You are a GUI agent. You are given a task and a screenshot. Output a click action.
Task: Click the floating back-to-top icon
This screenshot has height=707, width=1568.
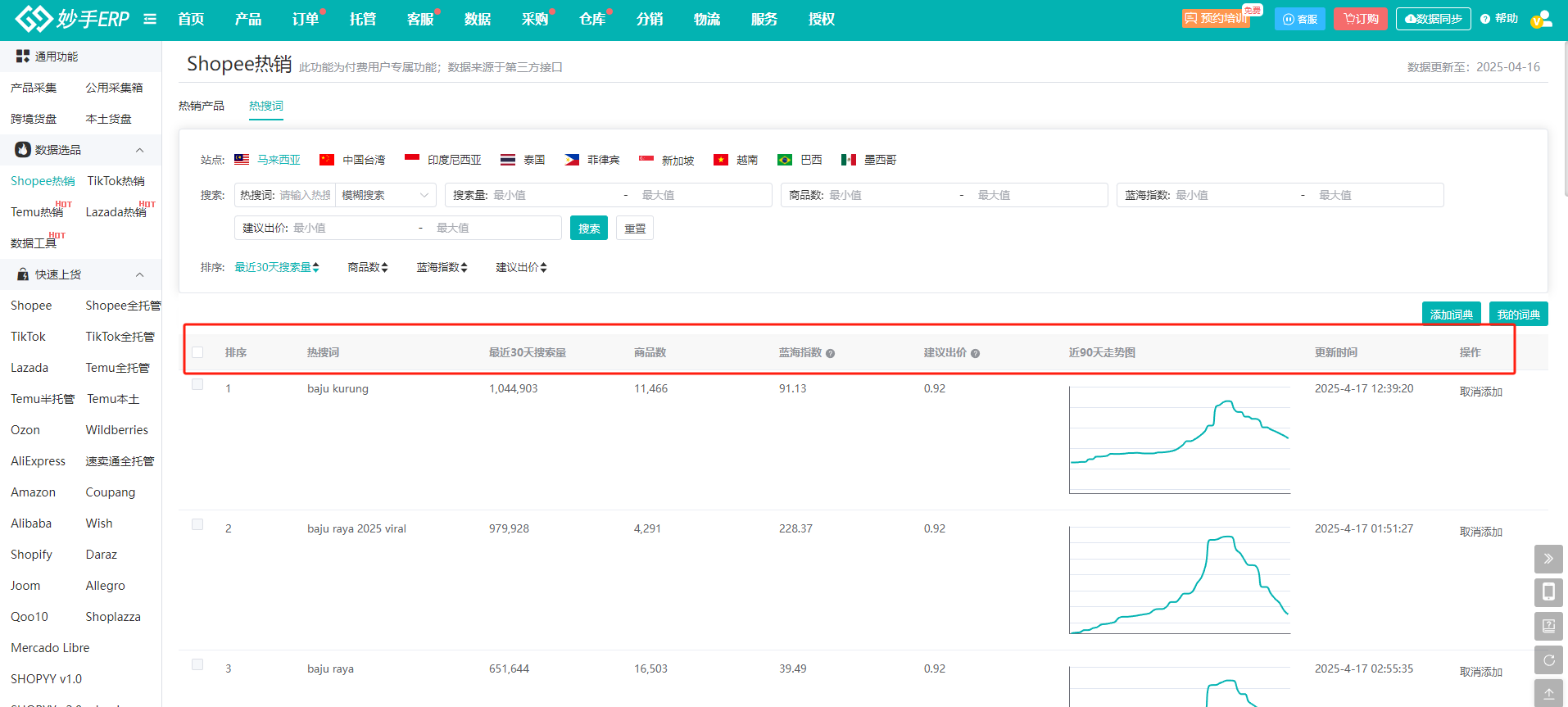(x=1548, y=693)
